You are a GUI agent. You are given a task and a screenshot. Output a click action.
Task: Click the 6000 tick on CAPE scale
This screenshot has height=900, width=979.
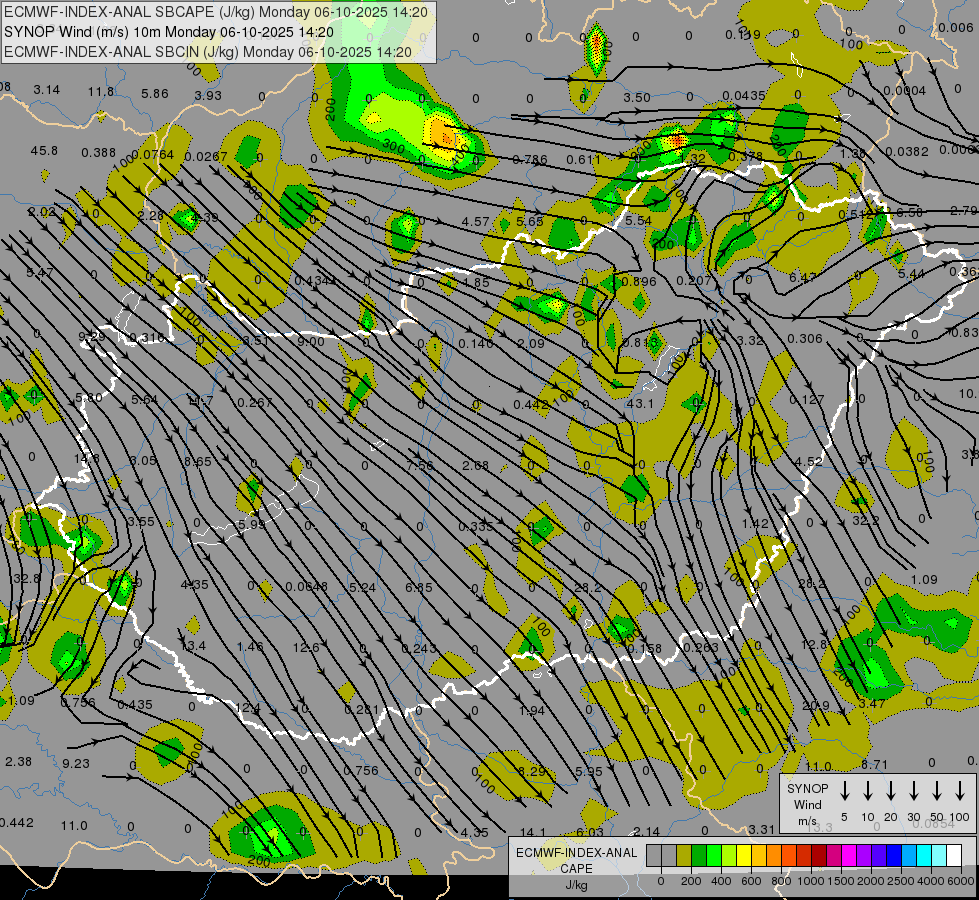[961, 881]
